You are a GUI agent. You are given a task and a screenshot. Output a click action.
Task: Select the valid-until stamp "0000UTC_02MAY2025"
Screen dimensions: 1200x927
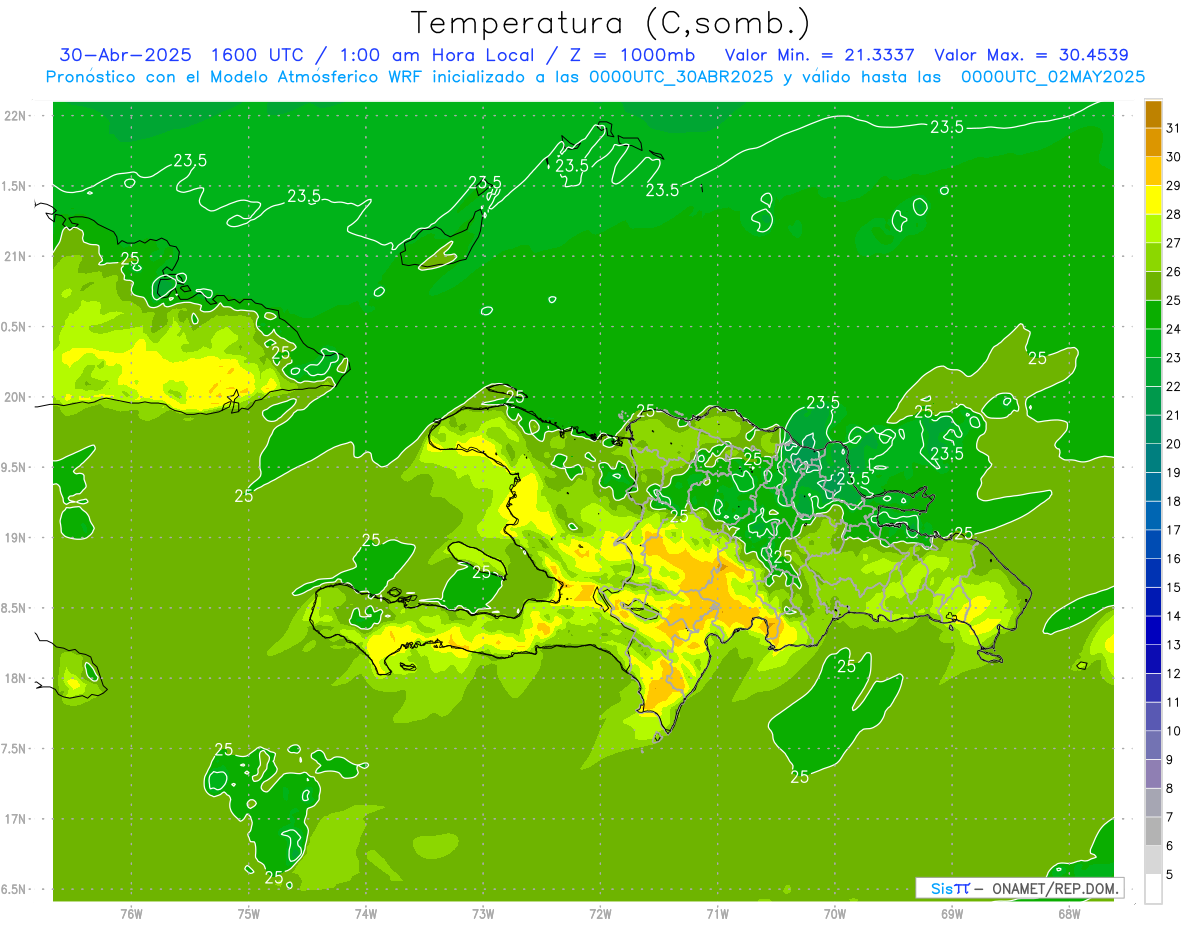coord(1053,76)
